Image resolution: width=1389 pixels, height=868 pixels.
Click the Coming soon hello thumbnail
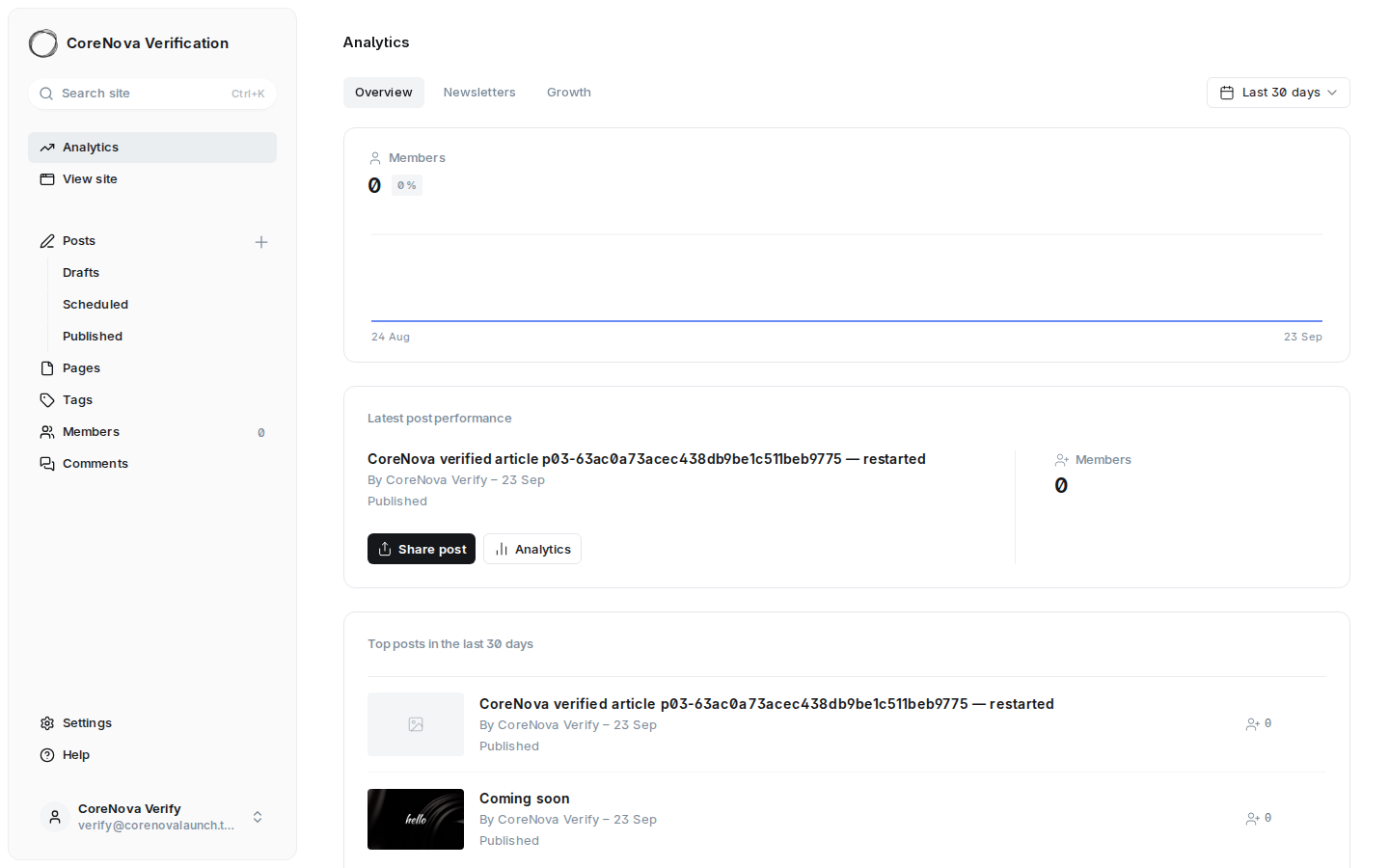pos(416,820)
